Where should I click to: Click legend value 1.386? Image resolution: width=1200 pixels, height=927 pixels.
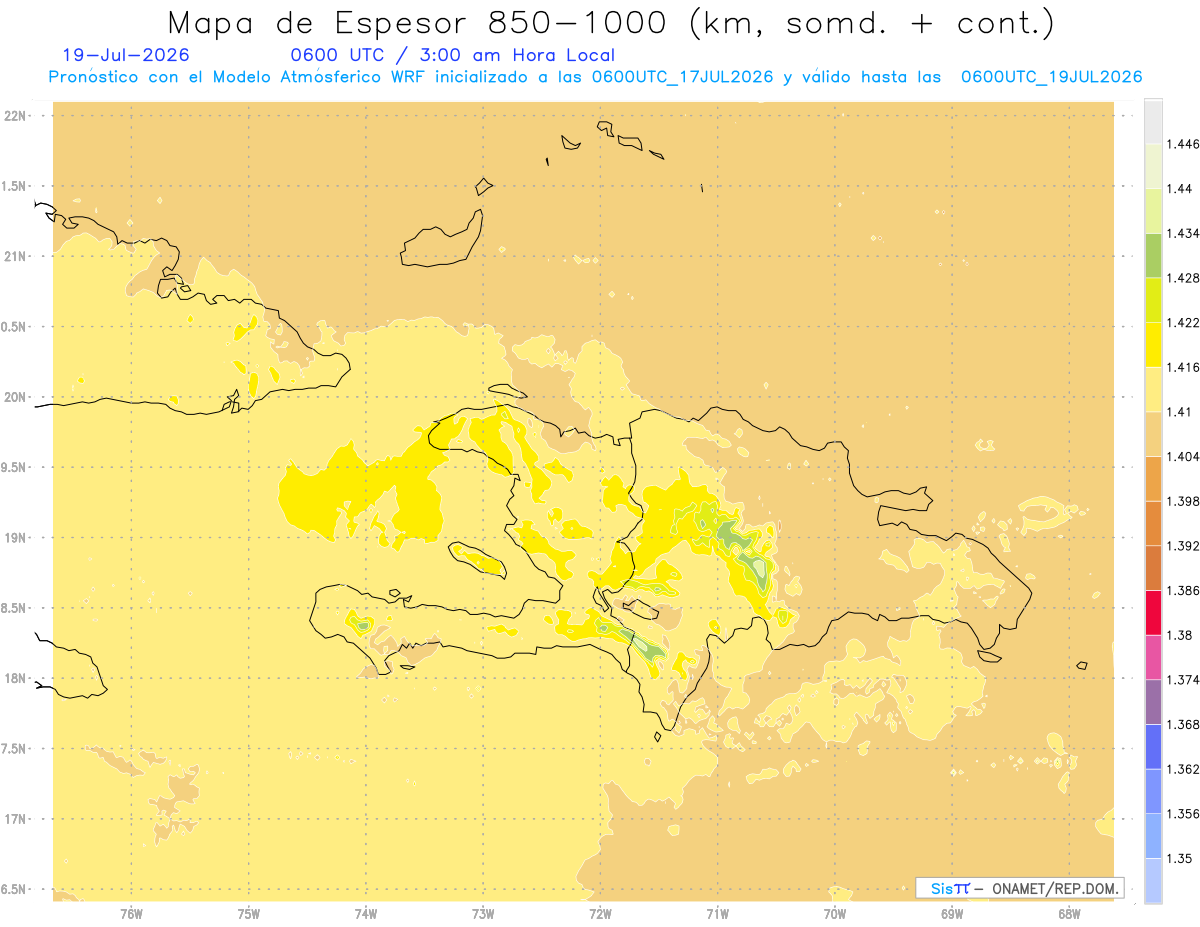pyautogui.click(x=1182, y=590)
